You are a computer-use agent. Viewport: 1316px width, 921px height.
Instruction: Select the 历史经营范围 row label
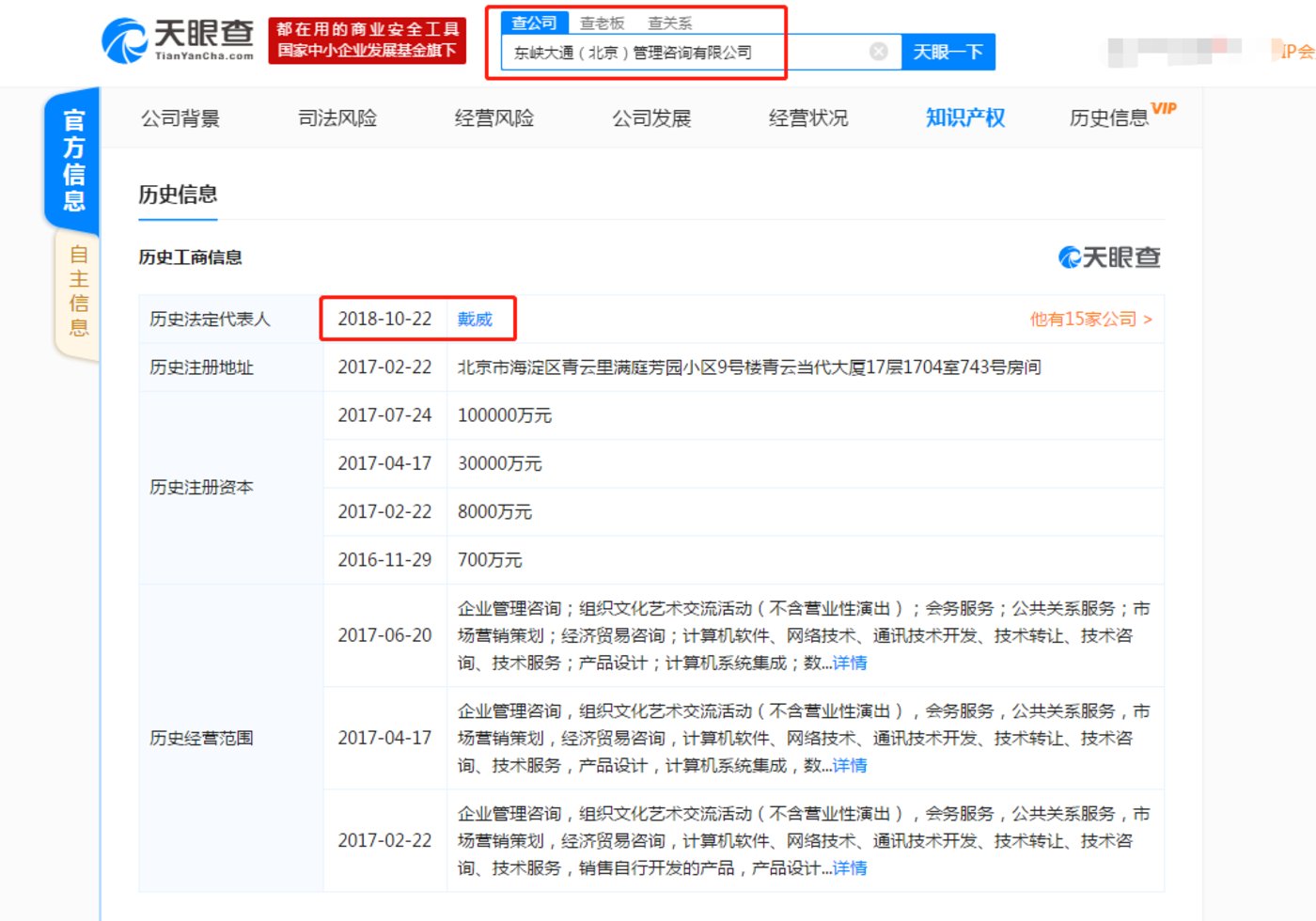[x=201, y=739]
